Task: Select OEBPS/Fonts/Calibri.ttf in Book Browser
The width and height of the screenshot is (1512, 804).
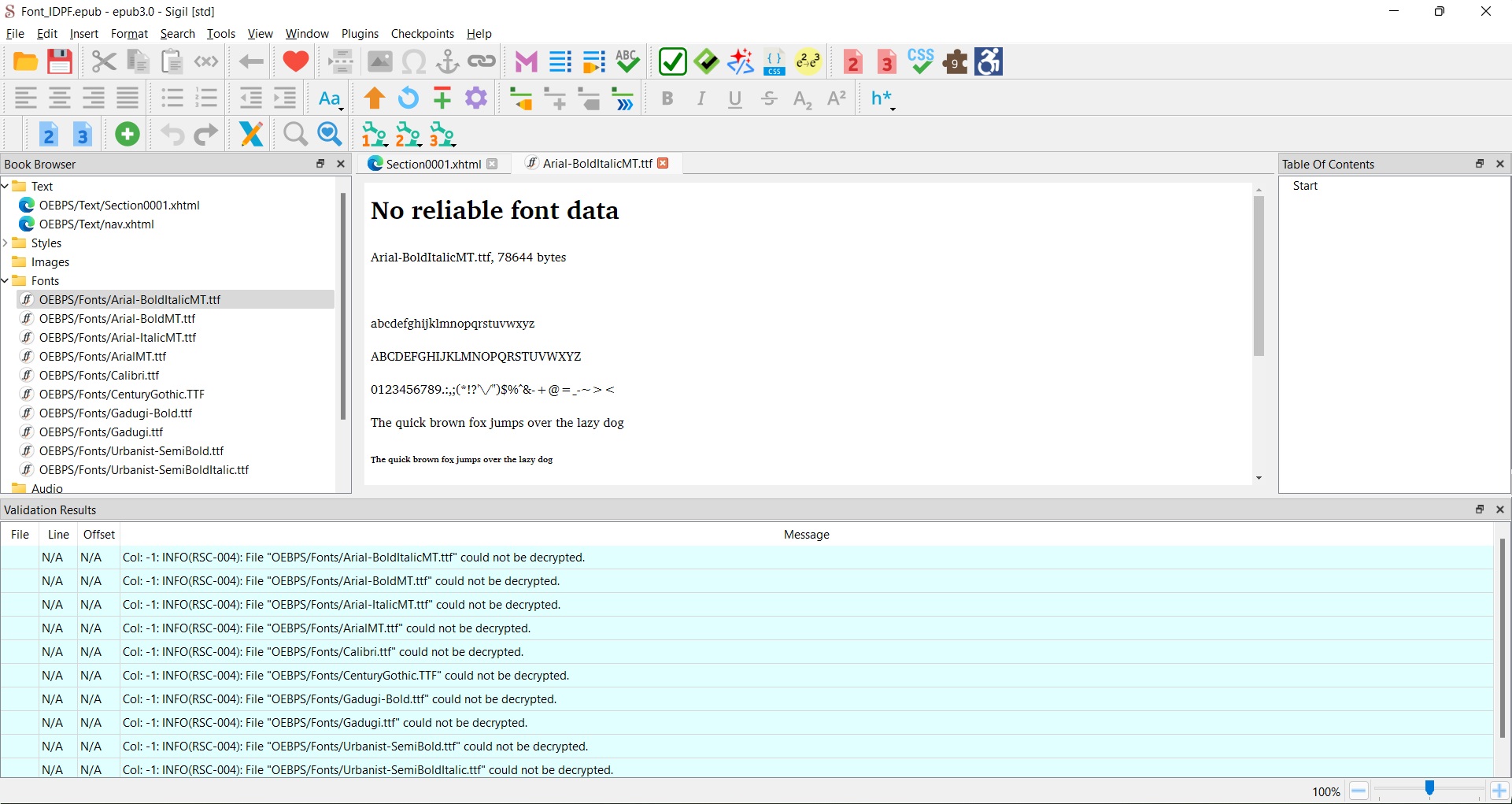Action: [x=99, y=376]
